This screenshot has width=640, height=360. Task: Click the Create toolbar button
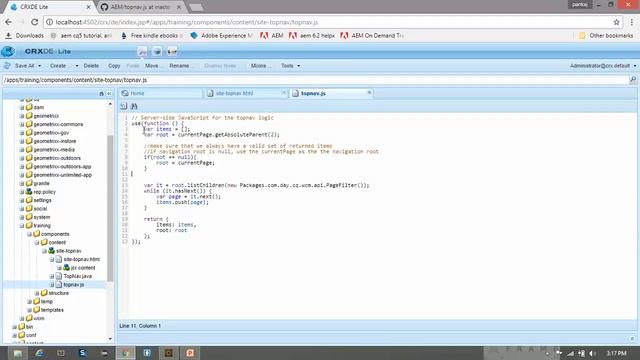(60, 65)
